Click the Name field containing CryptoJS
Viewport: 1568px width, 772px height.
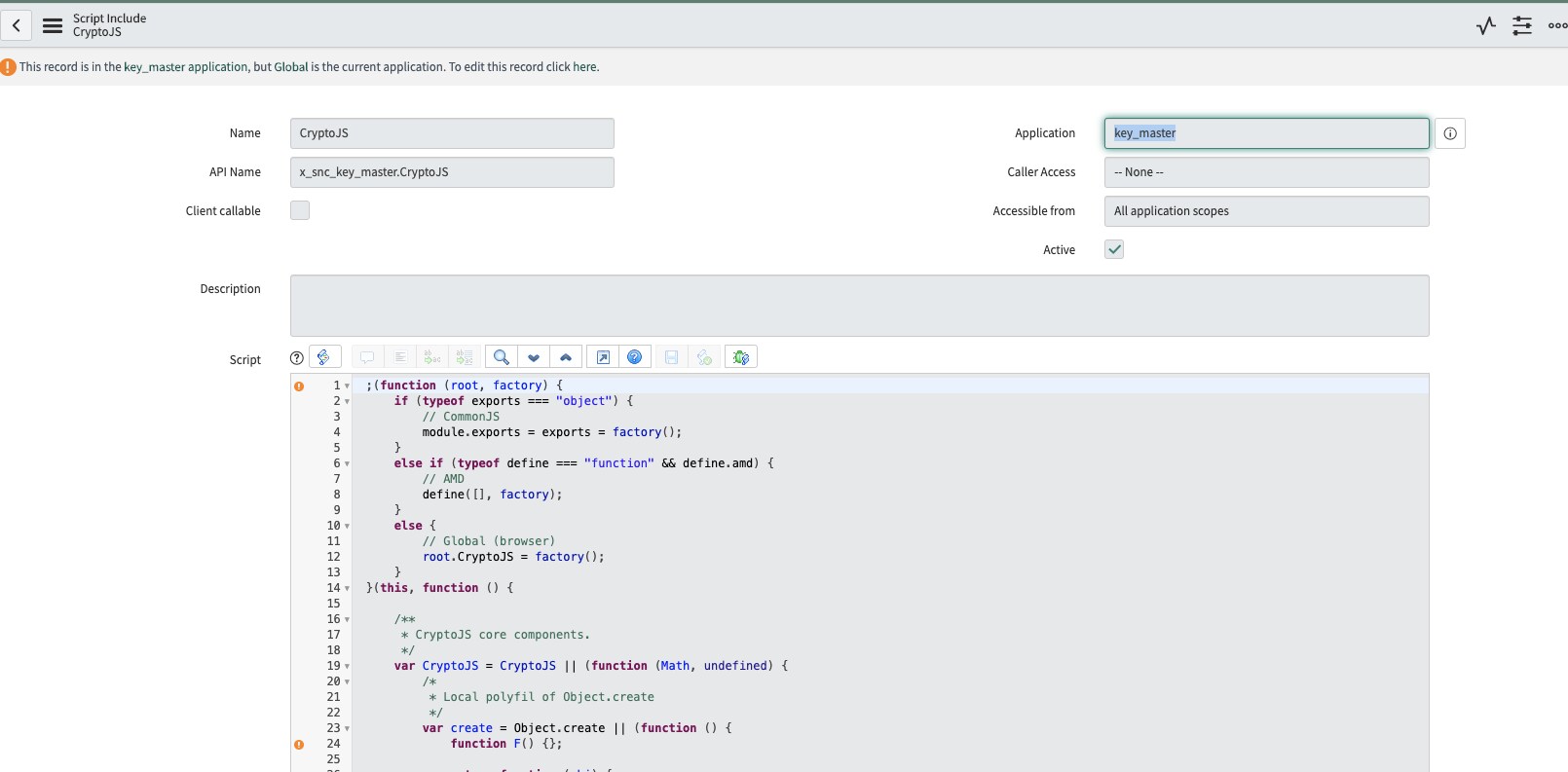(452, 133)
